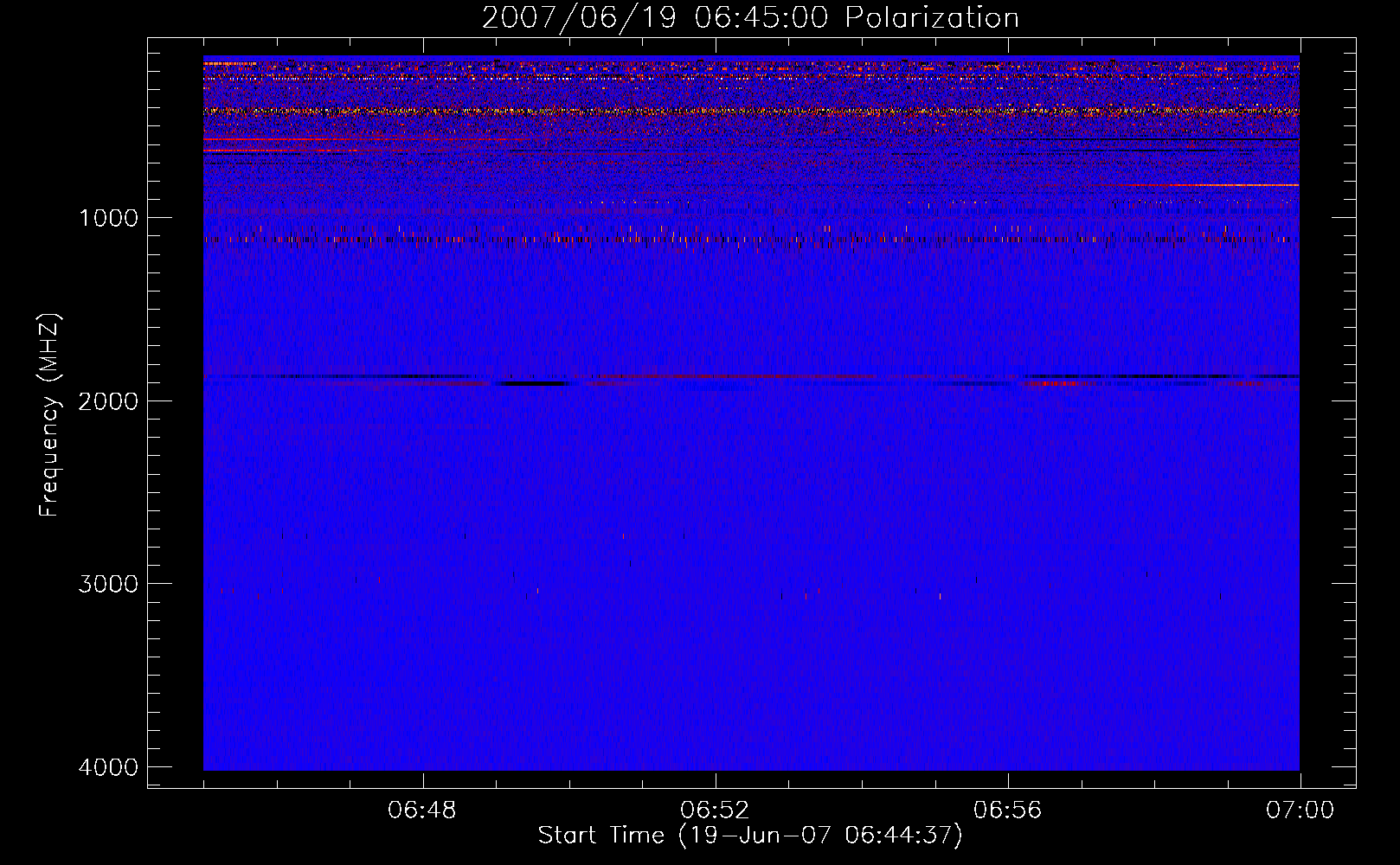The width and height of the screenshot is (1400, 865).
Task: Select the 'Start Time (19-Jun-07 06:44:37)' label
Action: [750, 836]
